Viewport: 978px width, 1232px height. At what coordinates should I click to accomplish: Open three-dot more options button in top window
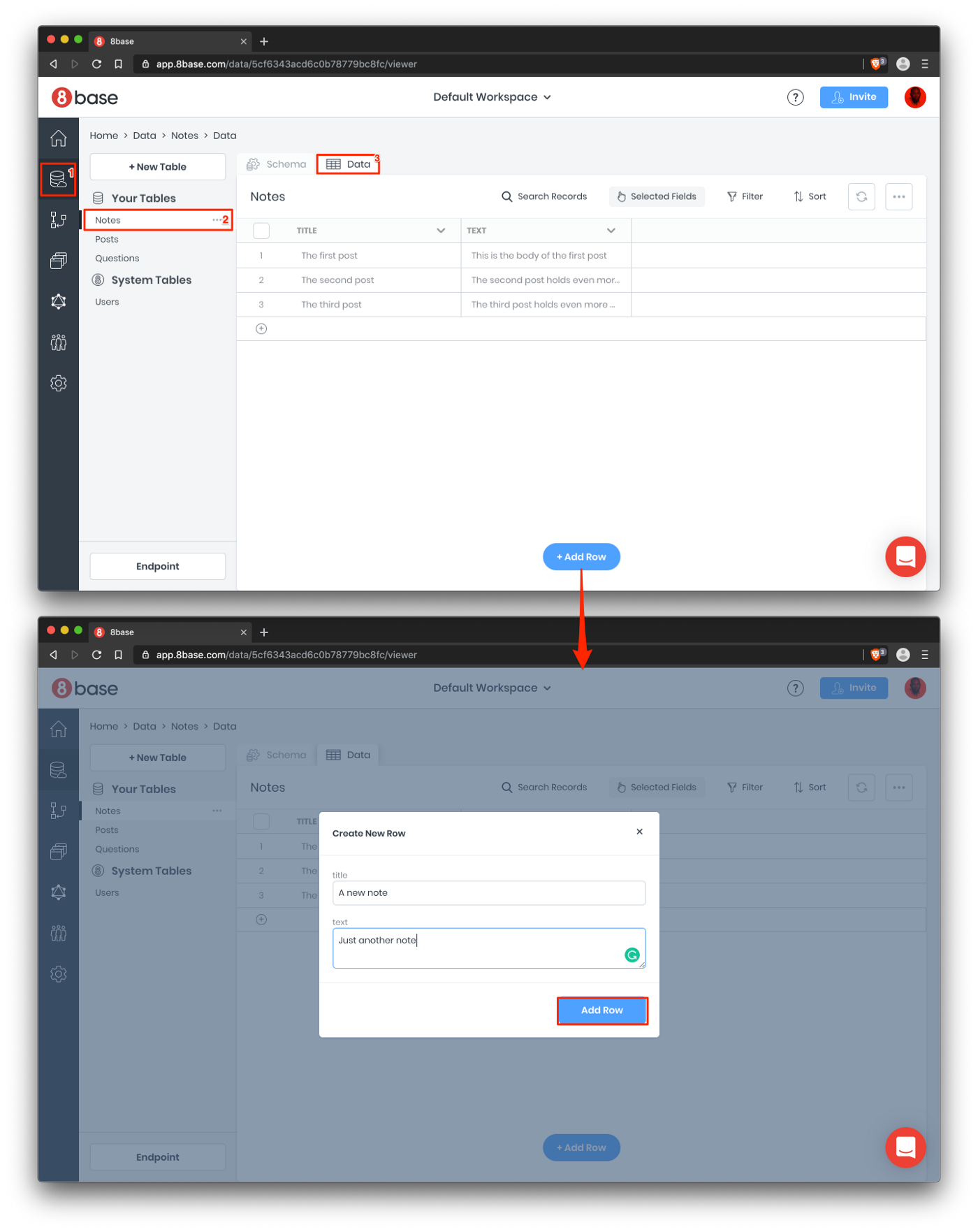[x=899, y=196]
